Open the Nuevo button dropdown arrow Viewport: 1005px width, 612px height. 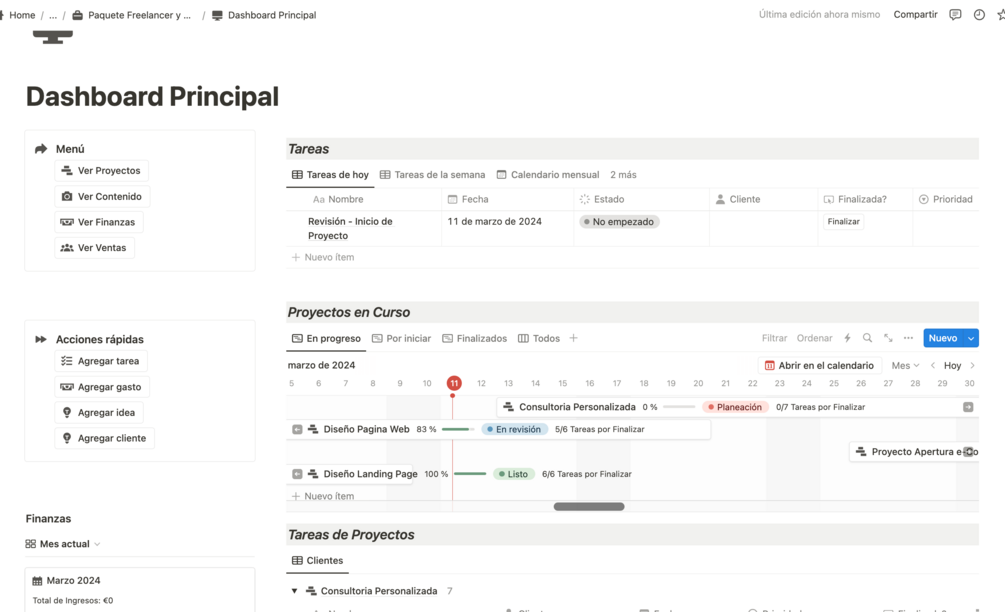971,338
